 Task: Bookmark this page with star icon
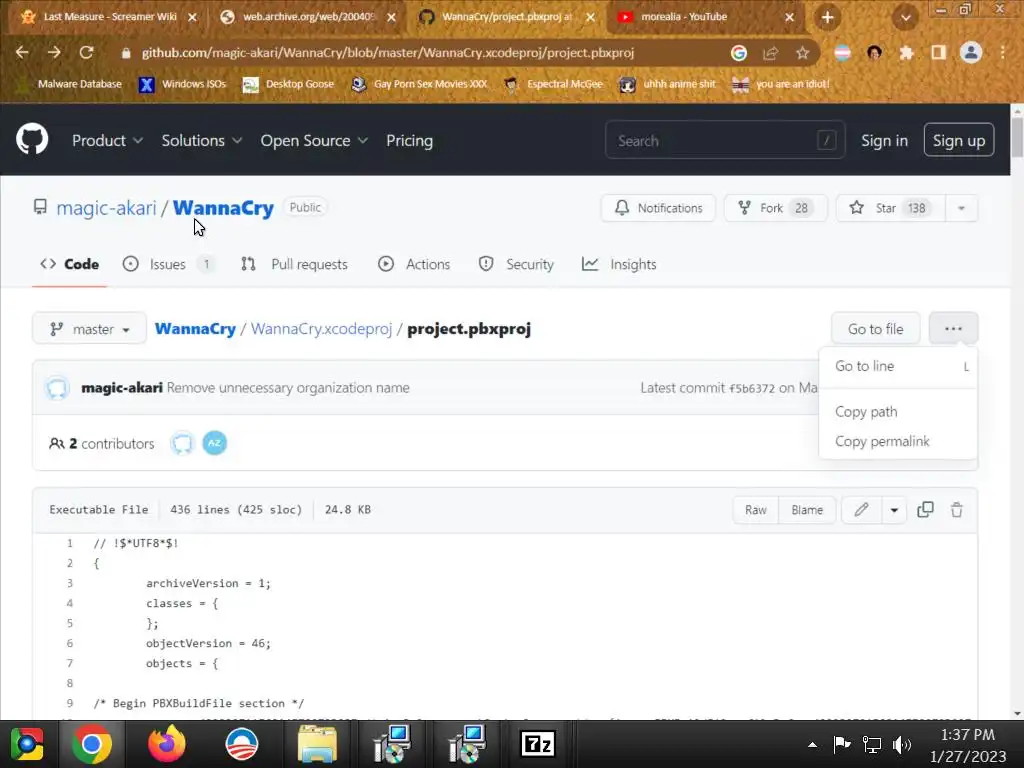click(x=803, y=53)
